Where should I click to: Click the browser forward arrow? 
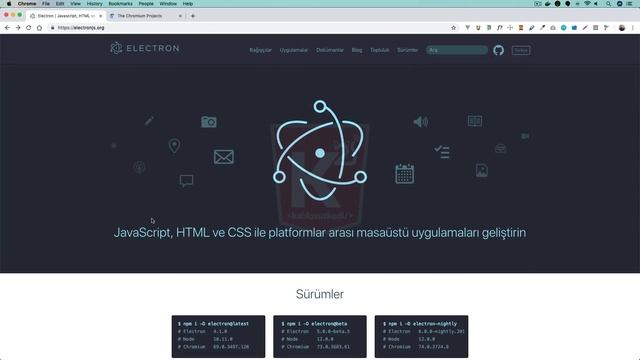pyautogui.click(x=18, y=28)
